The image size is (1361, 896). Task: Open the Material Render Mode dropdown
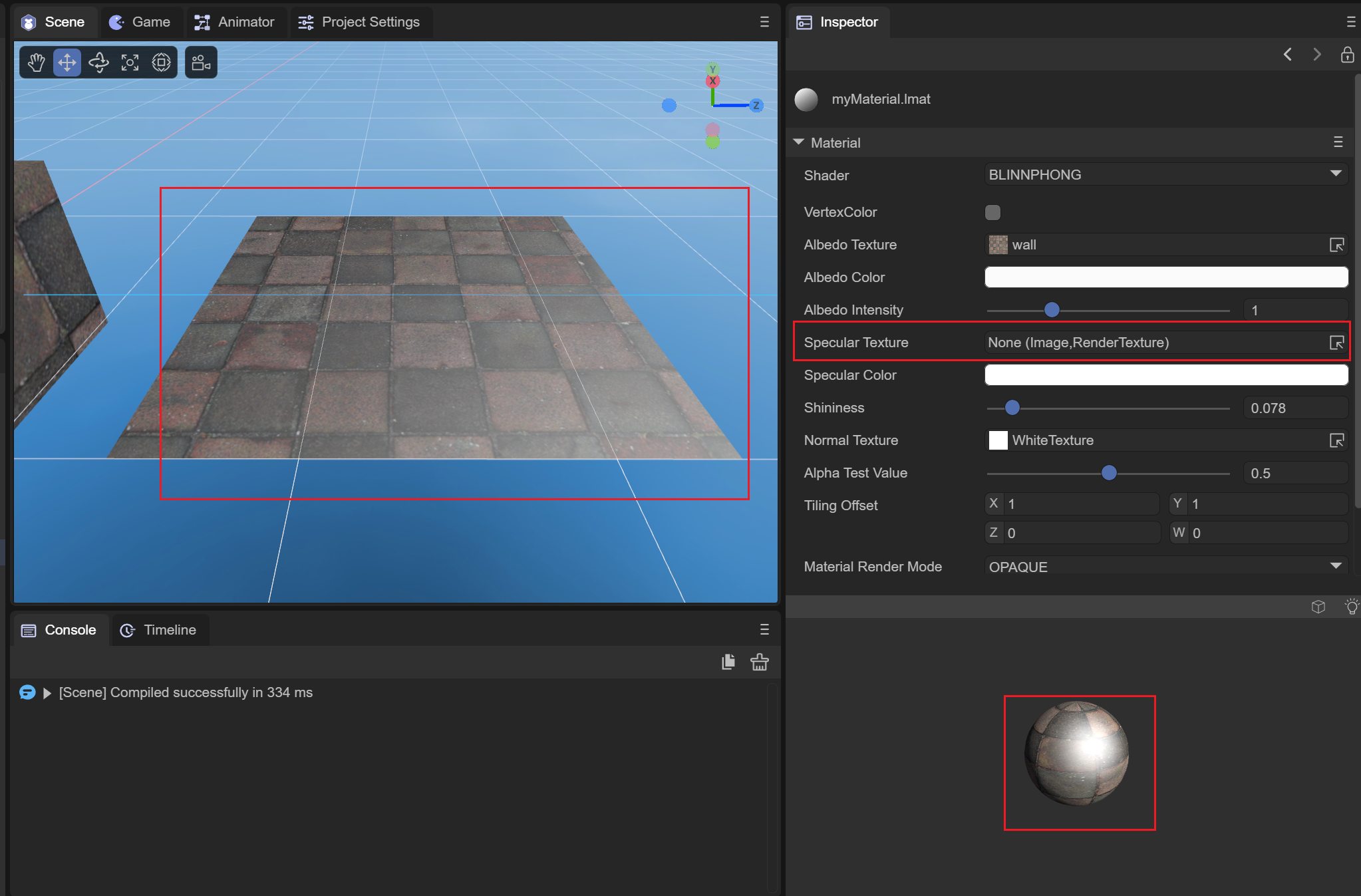(1165, 566)
